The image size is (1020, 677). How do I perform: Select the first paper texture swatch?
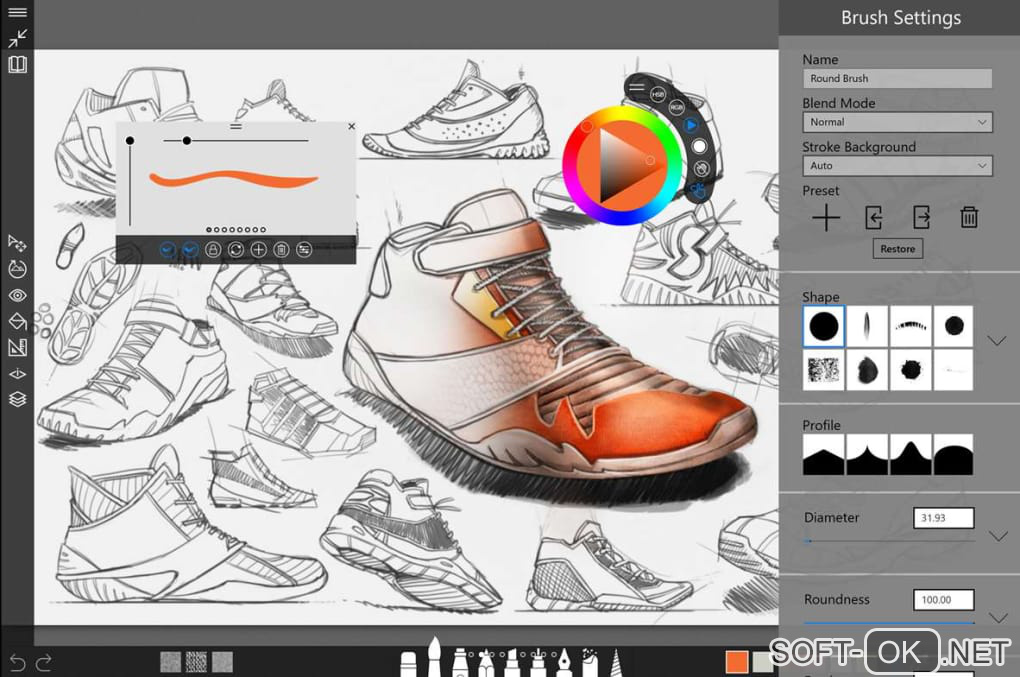[x=170, y=662]
